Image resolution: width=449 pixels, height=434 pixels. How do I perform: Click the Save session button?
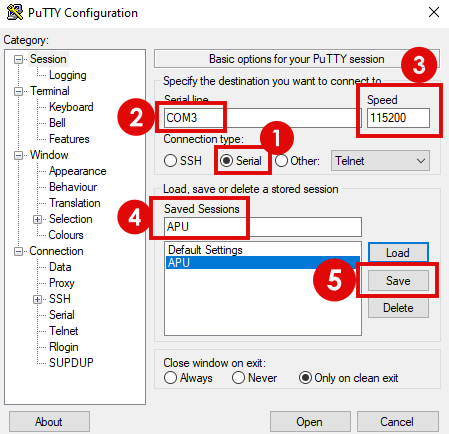tap(398, 280)
